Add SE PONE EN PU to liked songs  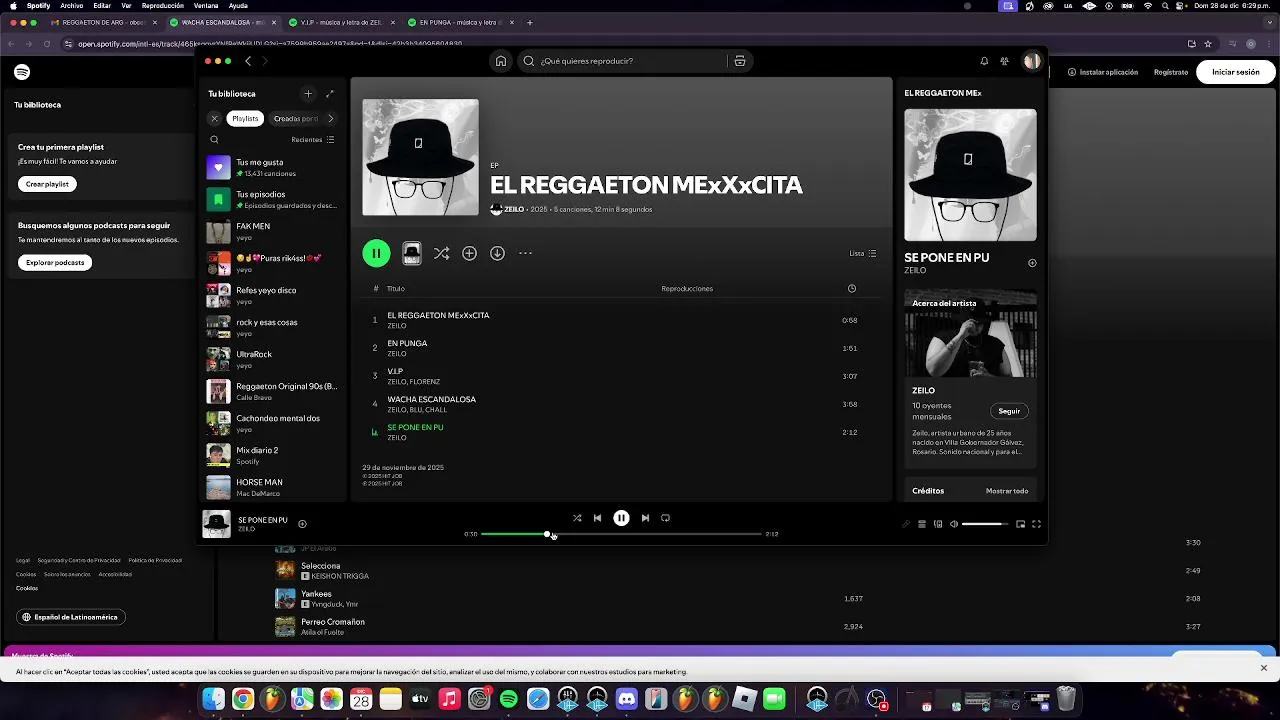pyautogui.click(x=302, y=524)
